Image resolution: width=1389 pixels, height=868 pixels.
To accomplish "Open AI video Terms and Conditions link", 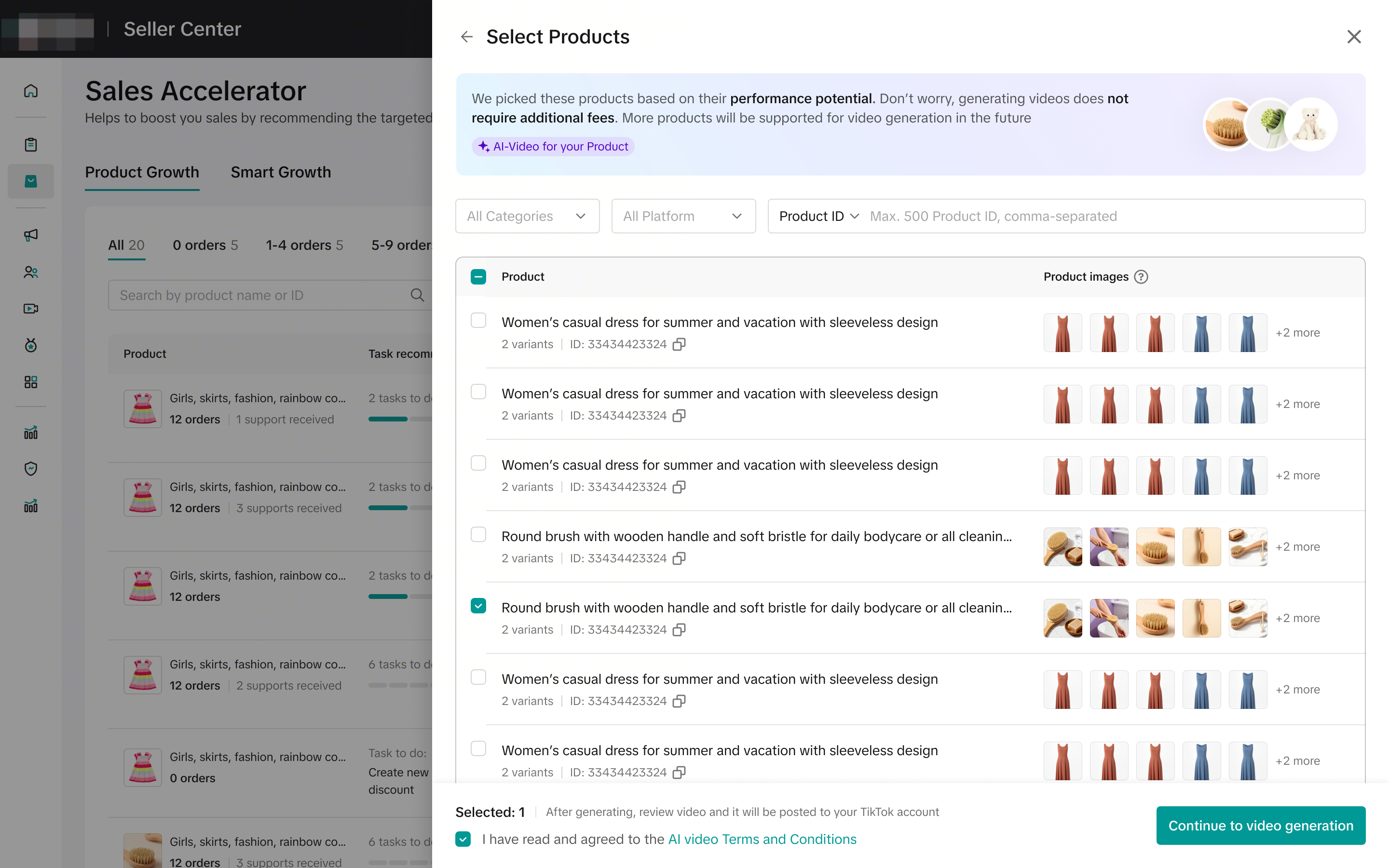I will 762,839.
